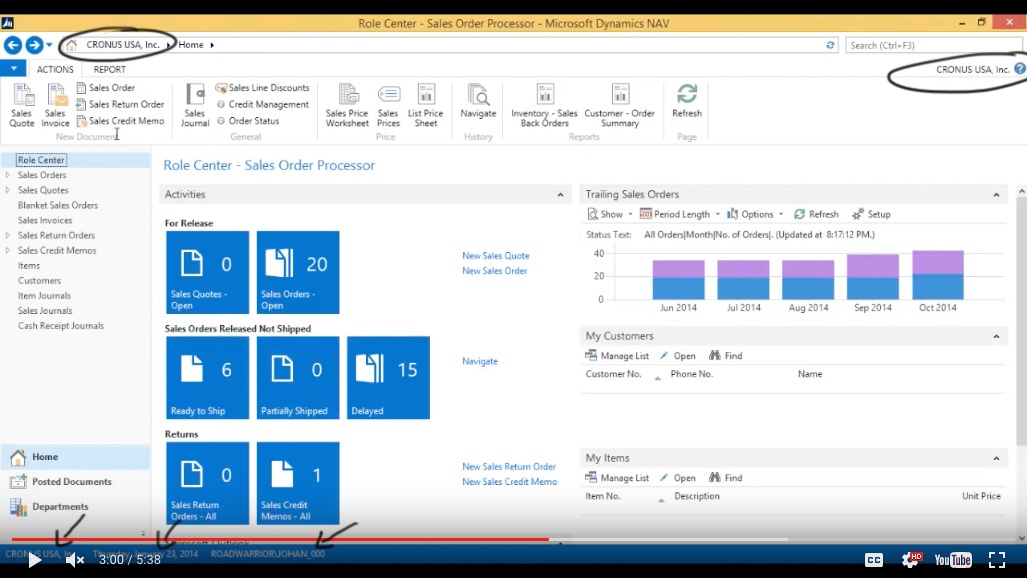Open navigation history dropdown arrow
This screenshot has width=1027, height=578.
pyautogui.click(x=49, y=45)
